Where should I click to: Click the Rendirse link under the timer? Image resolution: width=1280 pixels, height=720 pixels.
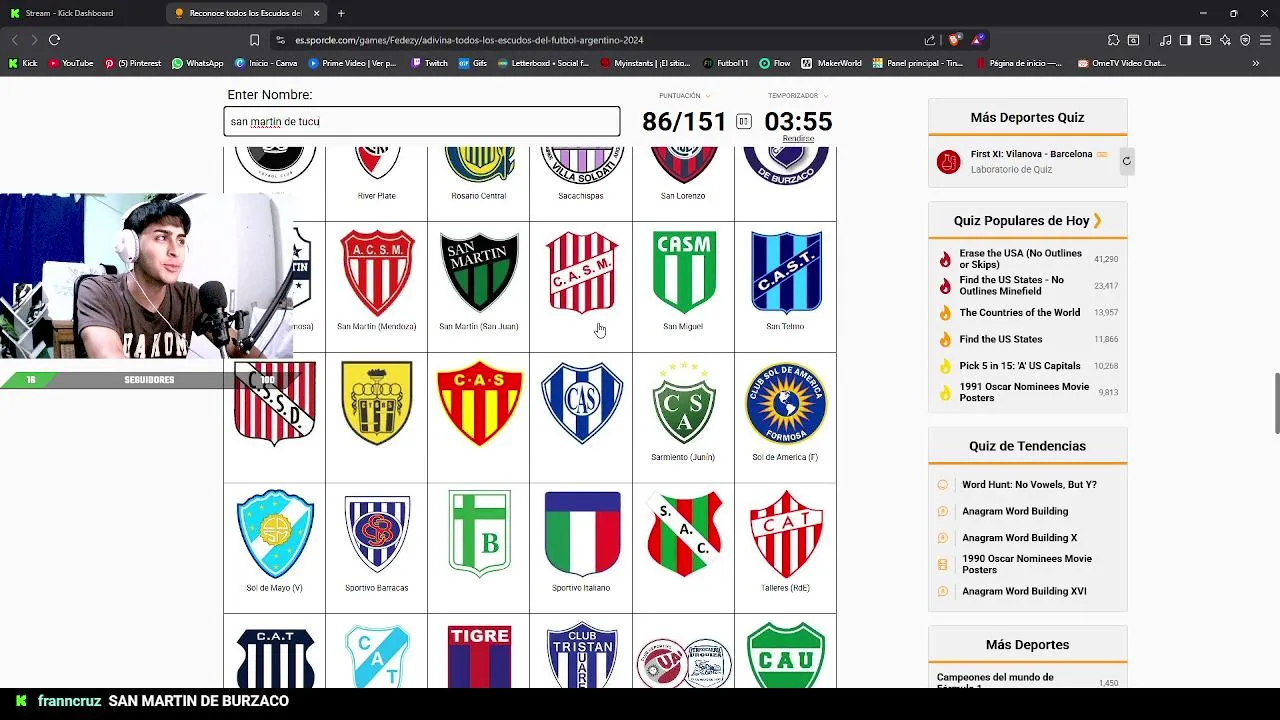click(x=798, y=139)
